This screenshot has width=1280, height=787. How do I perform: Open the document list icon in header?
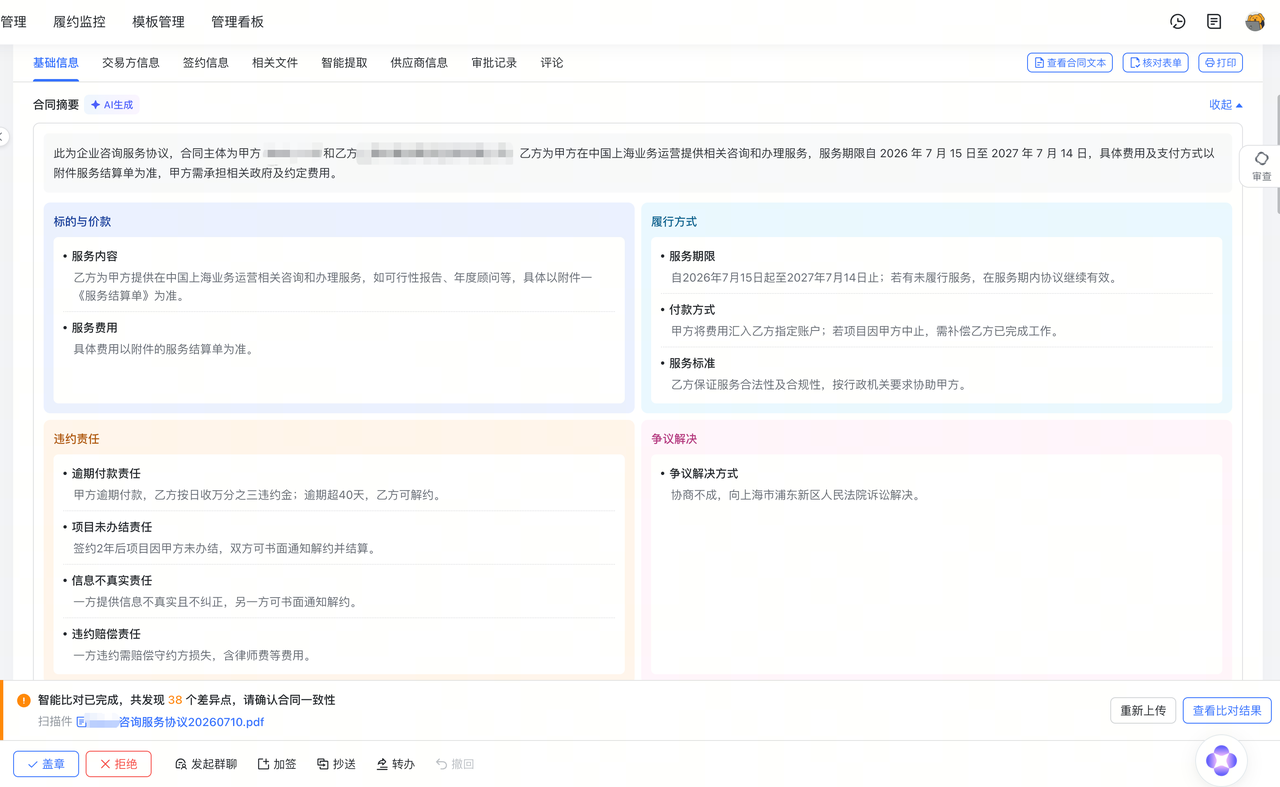tap(1214, 21)
